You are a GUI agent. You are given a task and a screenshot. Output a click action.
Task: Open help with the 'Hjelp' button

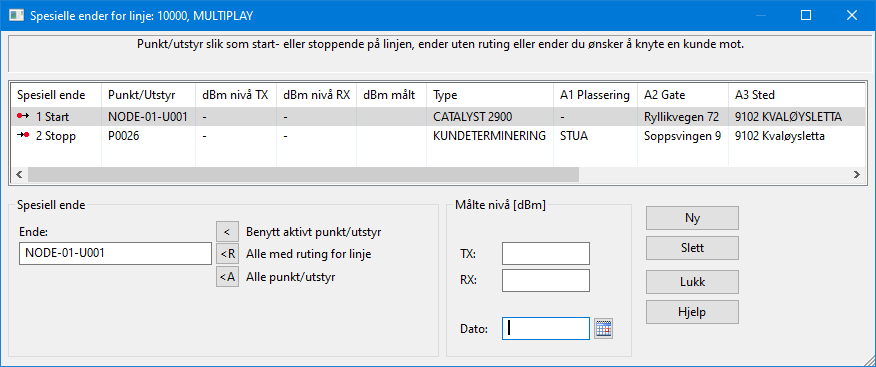[x=692, y=312]
